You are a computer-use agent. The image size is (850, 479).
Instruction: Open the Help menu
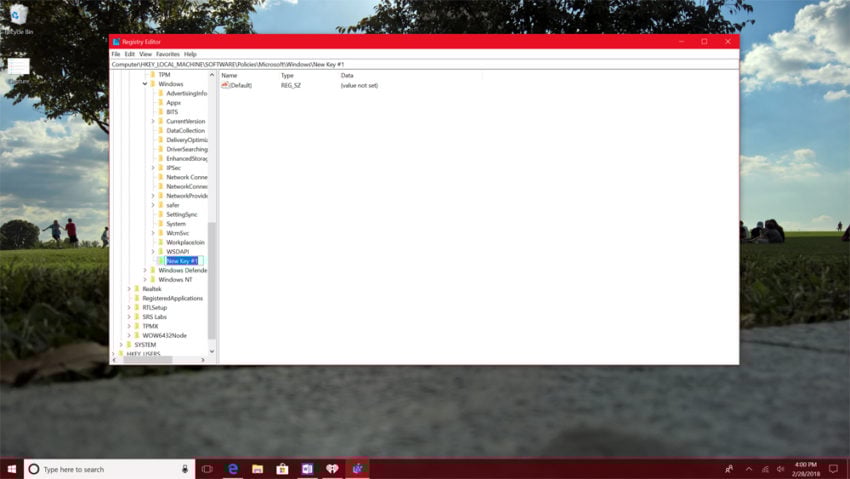coord(190,54)
